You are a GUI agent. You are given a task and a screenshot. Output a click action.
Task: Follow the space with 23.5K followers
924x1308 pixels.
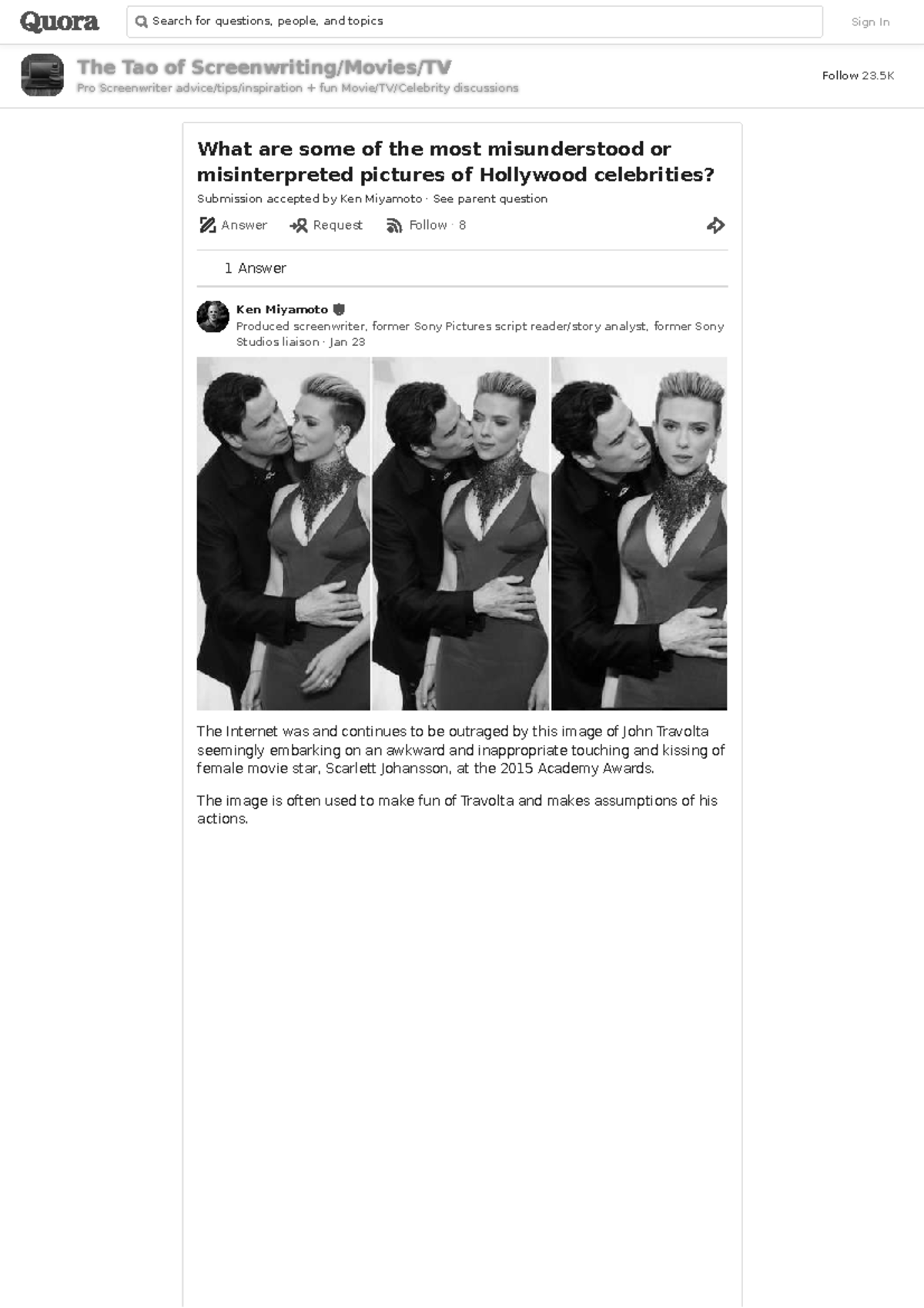(858, 75)
